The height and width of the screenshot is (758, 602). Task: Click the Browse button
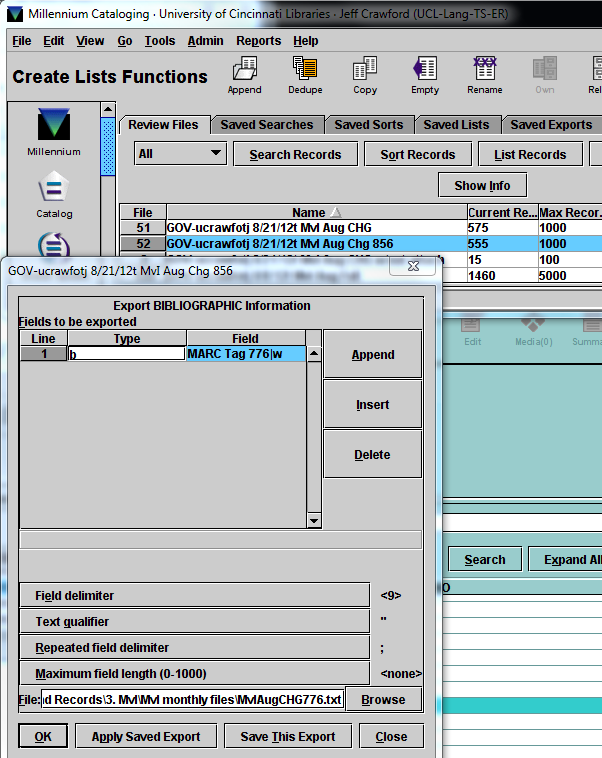[x=383, y=699]
